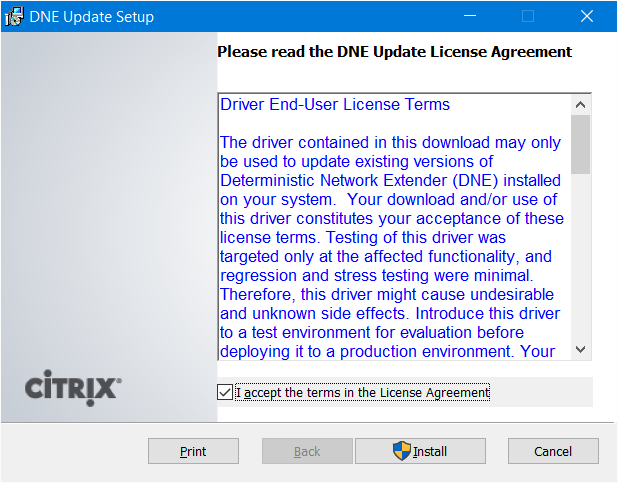
Task: Click the Citrix logo
Action: [73, 388]
